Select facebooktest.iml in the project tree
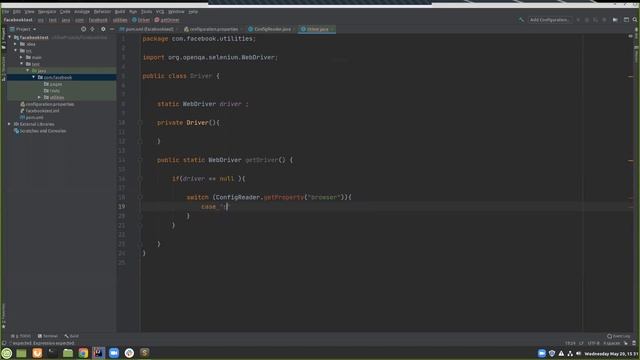The height and width of the screenshot is (360, 640). pyautogui.click(x=40, y=111)
